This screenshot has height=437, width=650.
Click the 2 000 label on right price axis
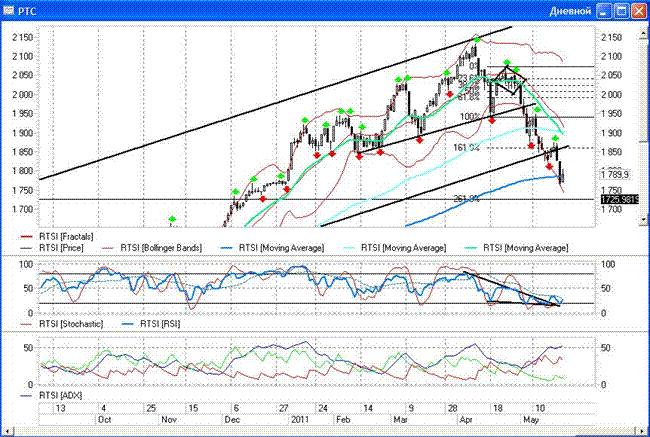[x=611, y=95]
